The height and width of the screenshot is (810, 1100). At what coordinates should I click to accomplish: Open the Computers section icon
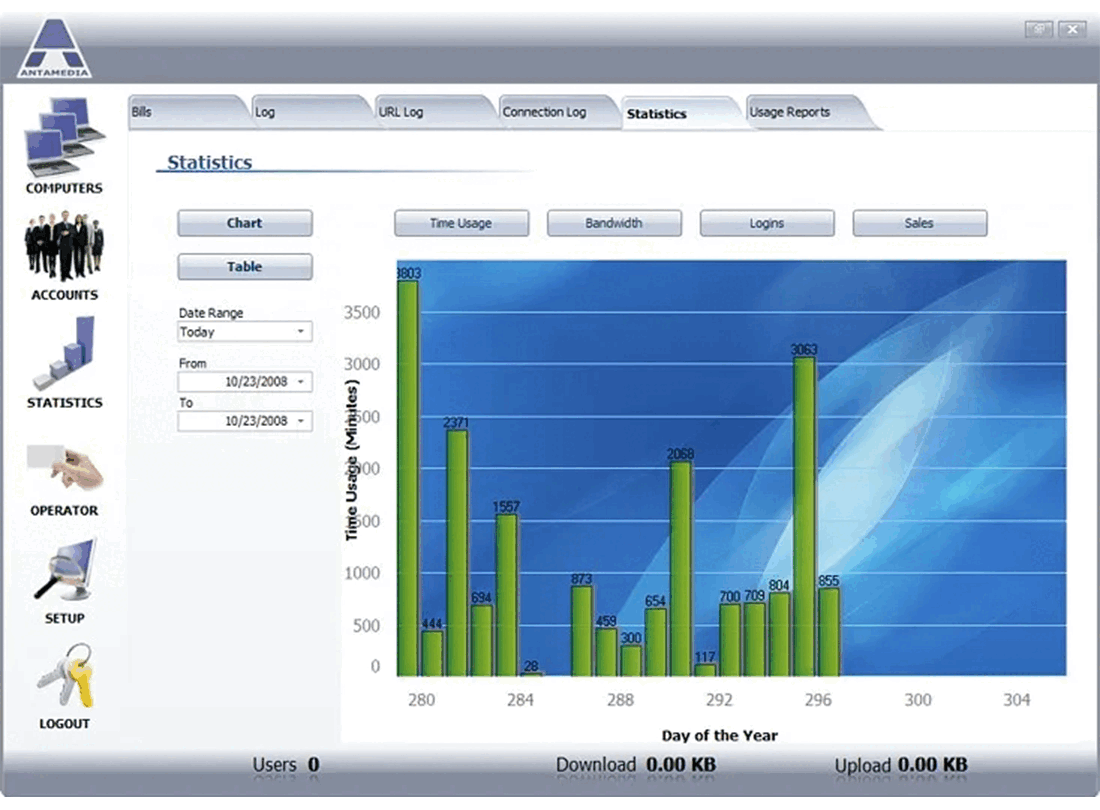[x=65, y=137]
